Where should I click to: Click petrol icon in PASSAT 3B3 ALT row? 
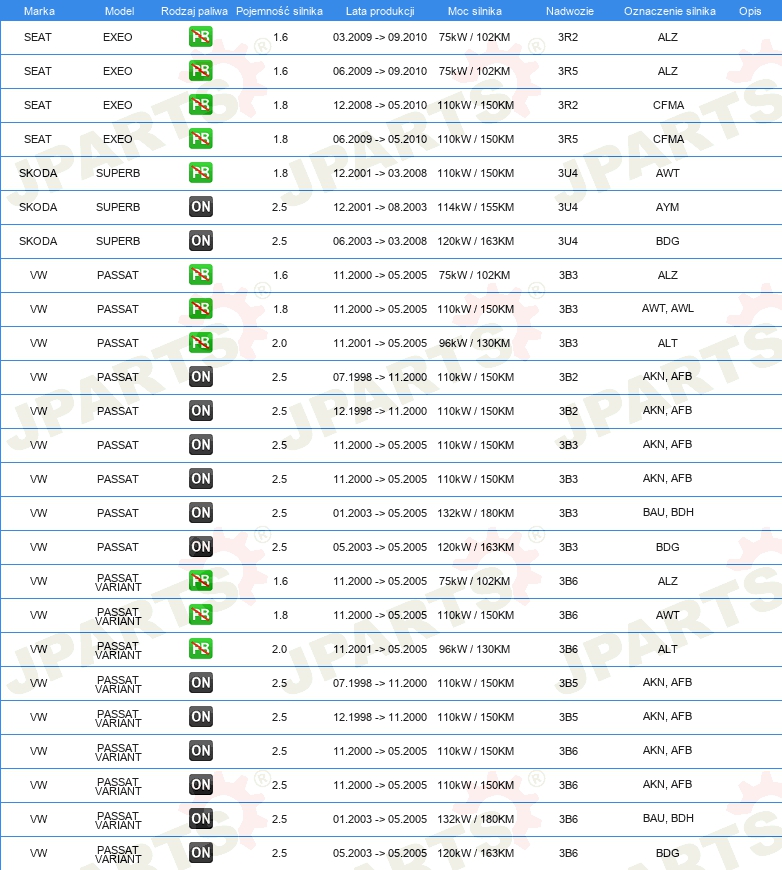click(x=200, y=343)
